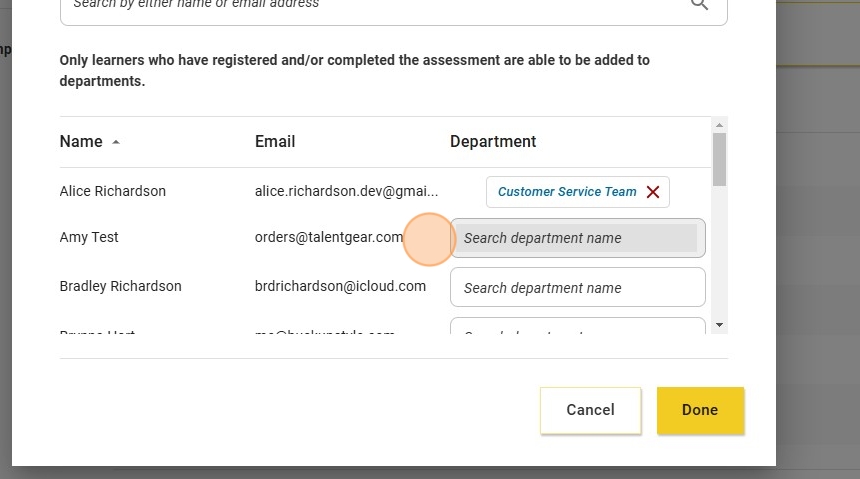Select Bradley Richardson name cell

[x=121, y=286]
